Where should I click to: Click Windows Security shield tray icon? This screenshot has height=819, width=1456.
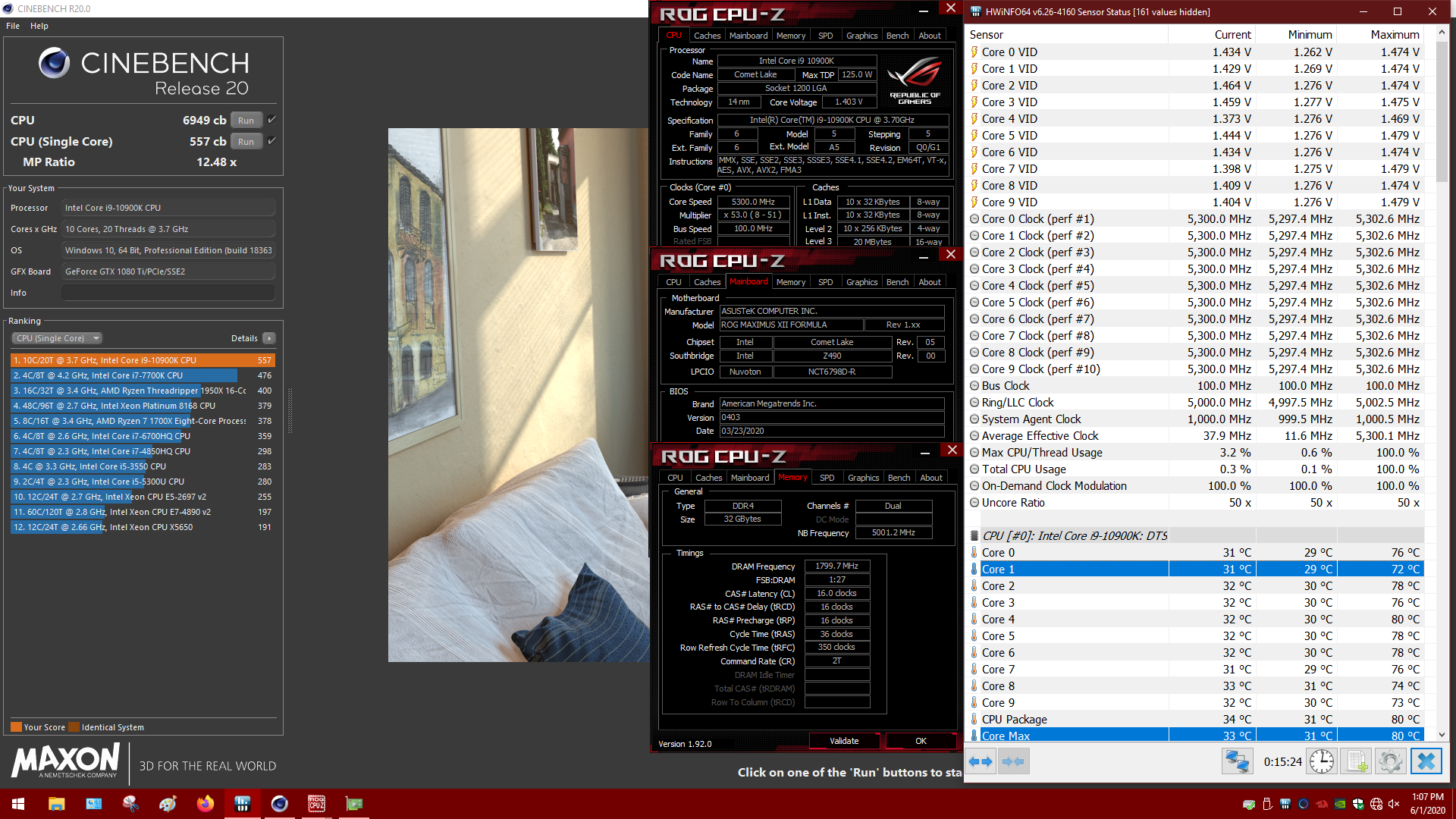[1358, 804]
